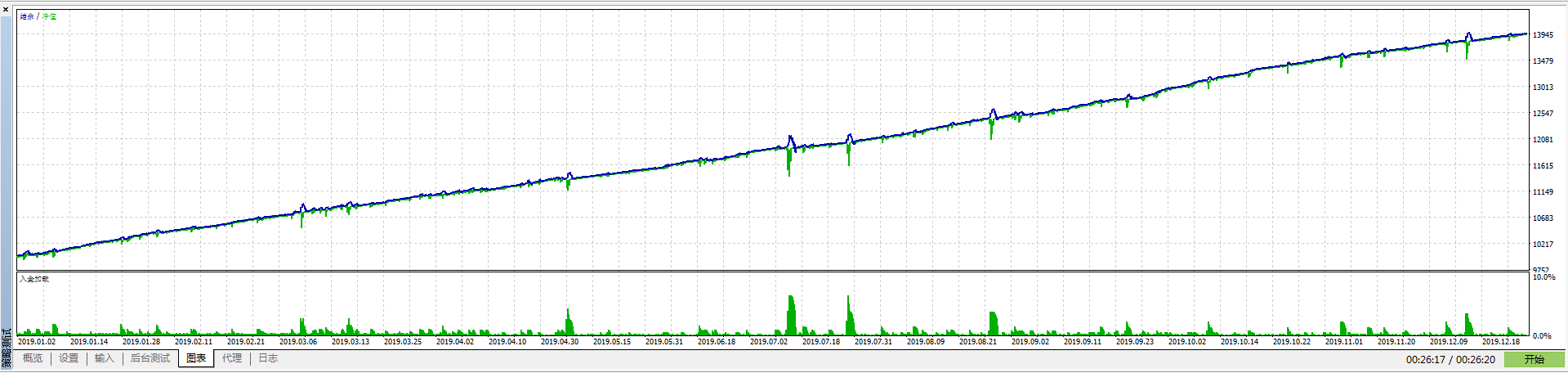This screenshot has width=1568, height=373.
Task: Click the elapsed time 00:26:17 progress readout
Action: tap(1425, 360)
